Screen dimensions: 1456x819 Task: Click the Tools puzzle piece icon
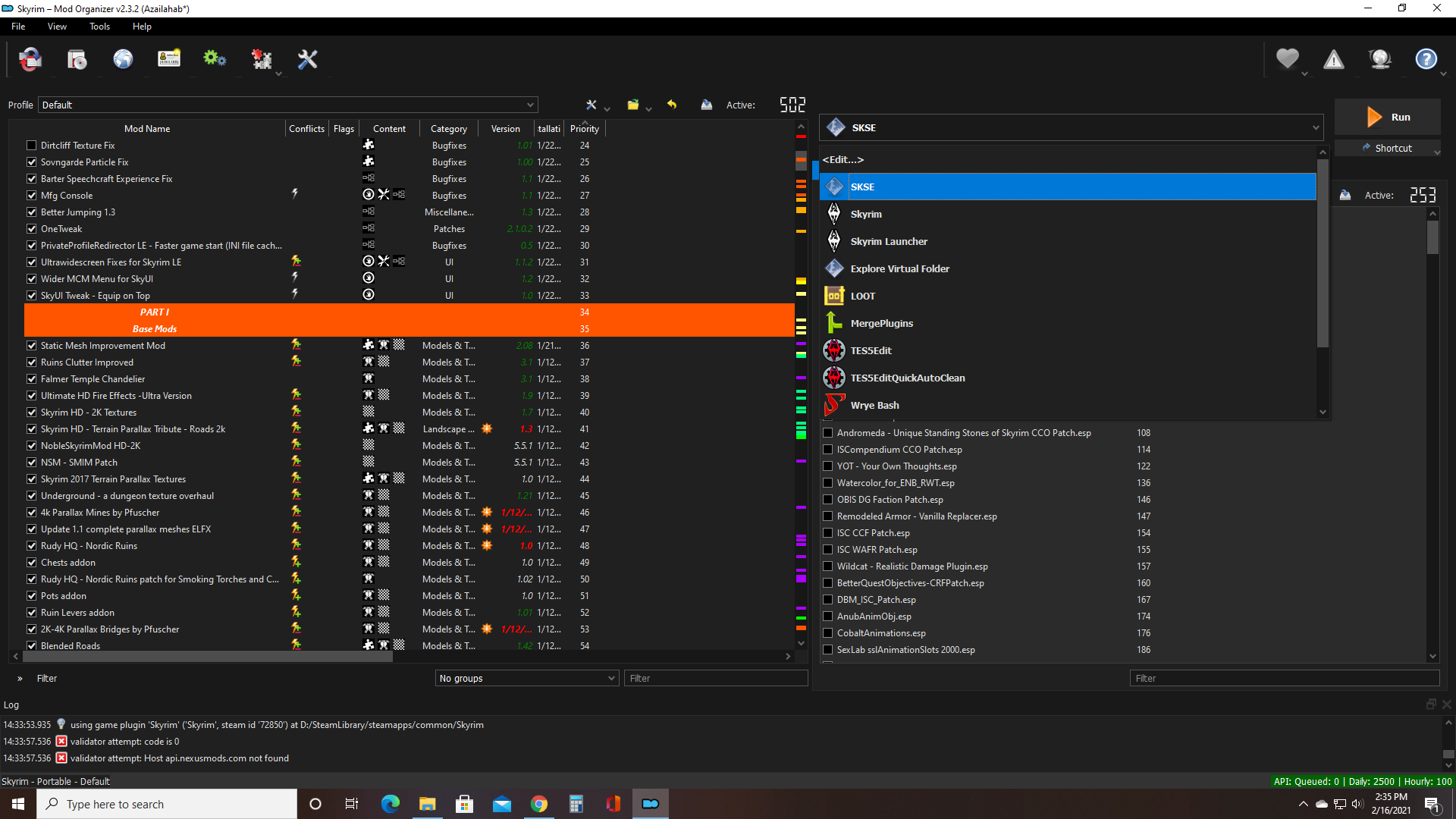(262, 59)
